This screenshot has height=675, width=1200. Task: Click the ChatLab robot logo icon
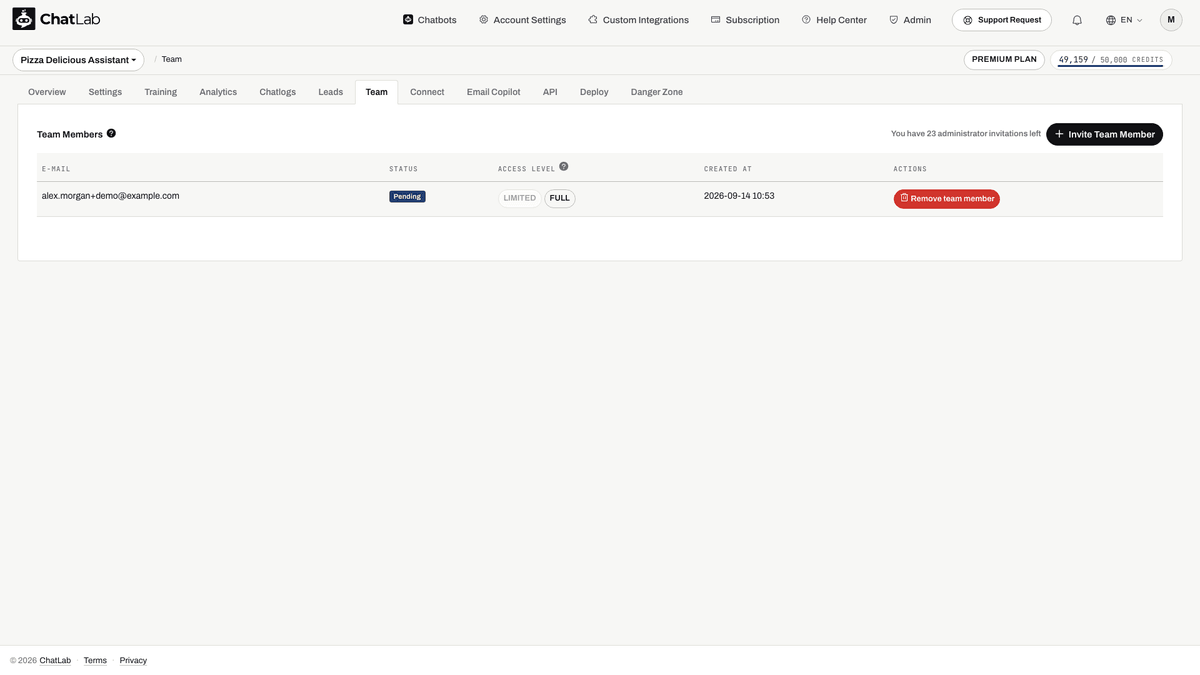[x=24, y=19]
